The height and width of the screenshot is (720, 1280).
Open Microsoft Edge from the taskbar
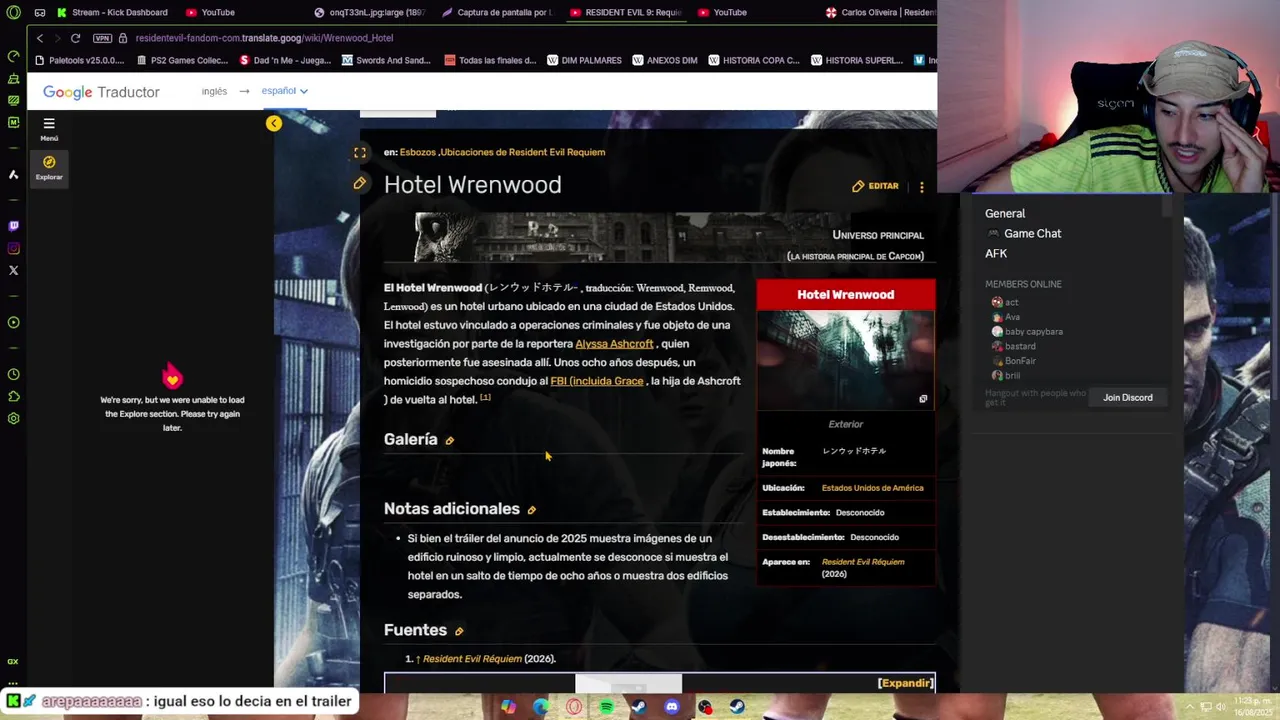[541, 707]
